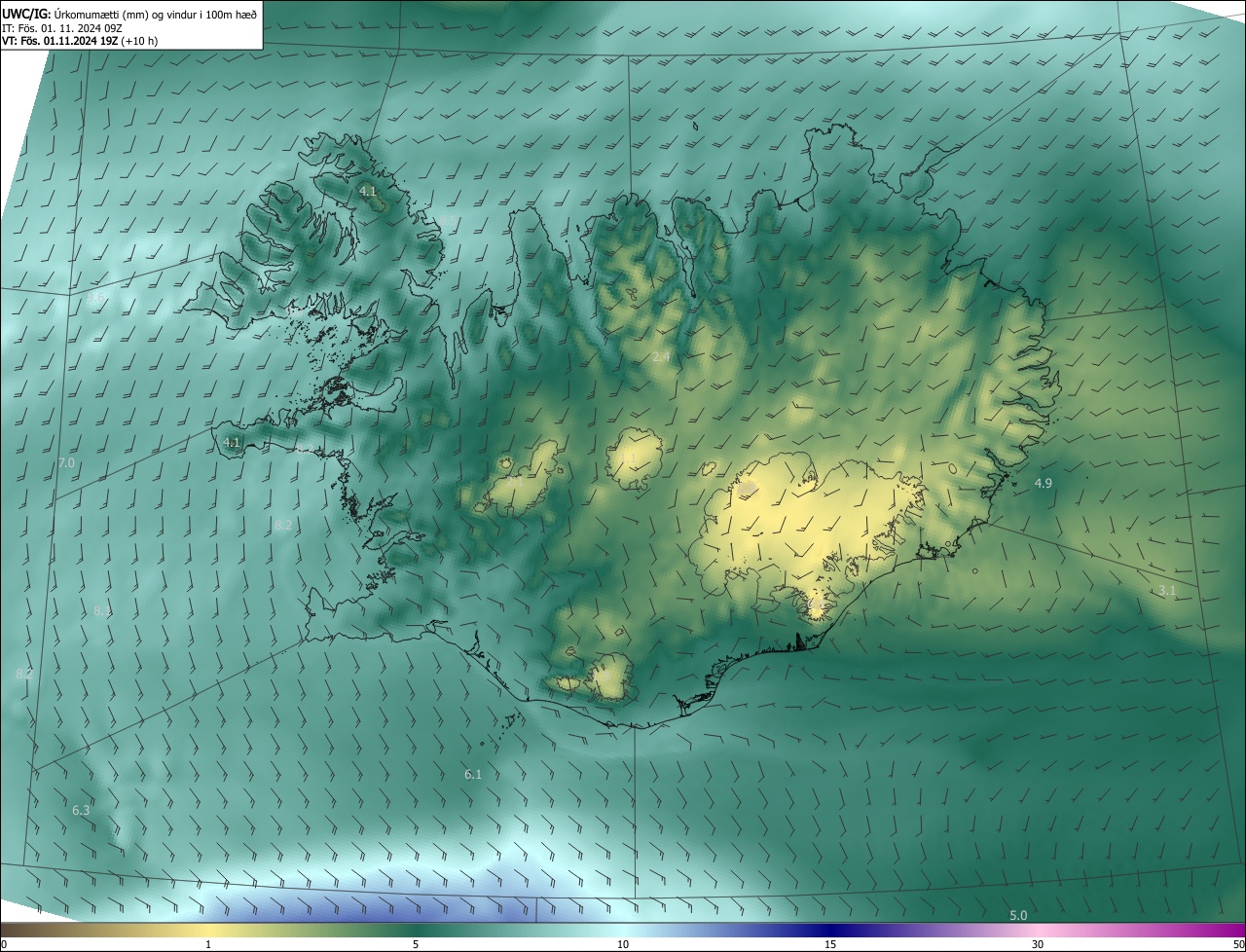Screen dimensions: 1246x952
Task: Click the 8.1 value label over the sea
Action: [x=102, y=611]
